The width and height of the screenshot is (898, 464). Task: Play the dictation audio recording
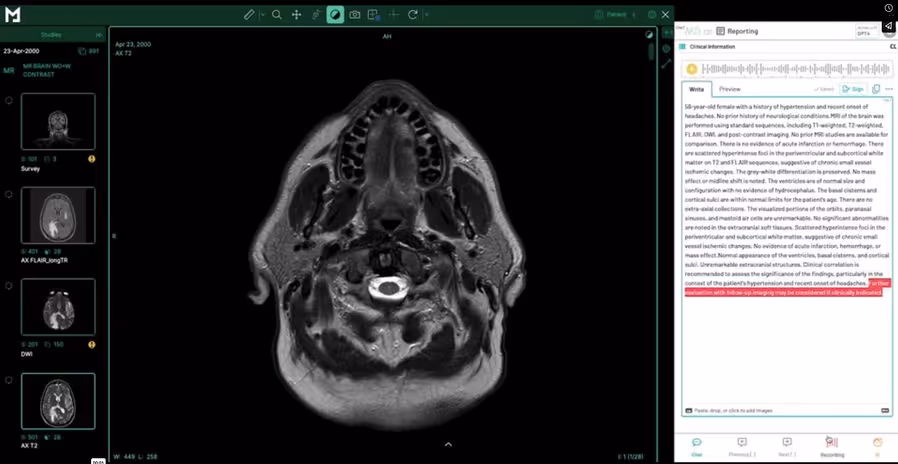pyautogui.click(x=691, y=68)
